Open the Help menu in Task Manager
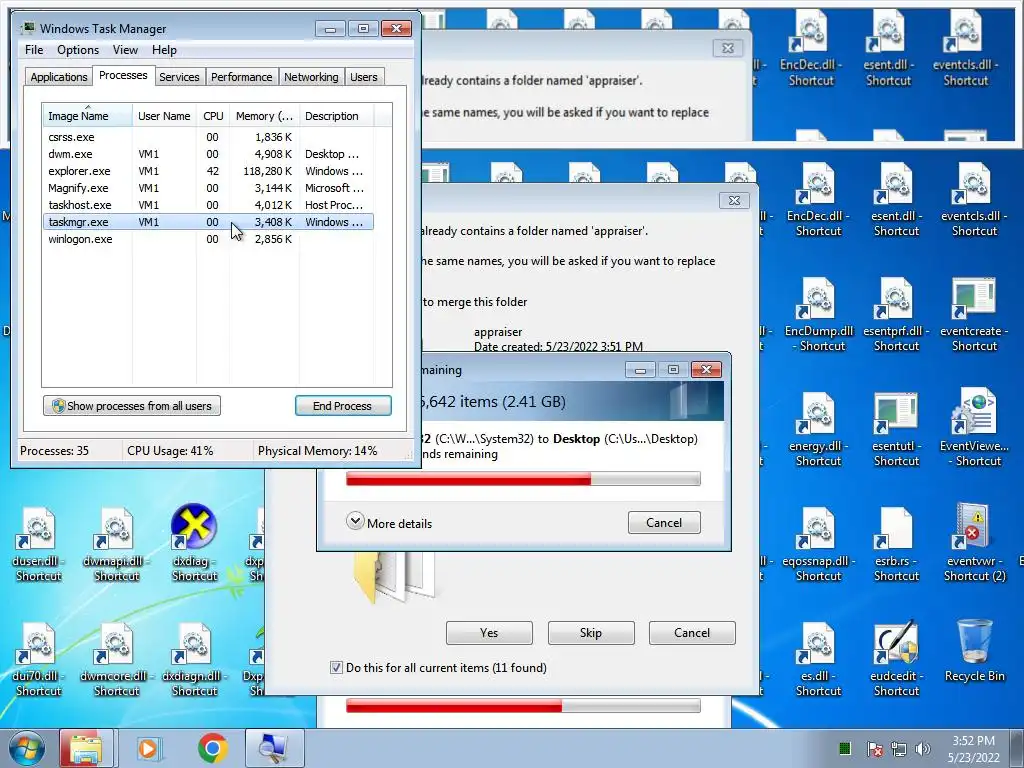Image resolution: width=1024 pixels, height=768 pixels. pyautogui.click(x=164, y=50)
